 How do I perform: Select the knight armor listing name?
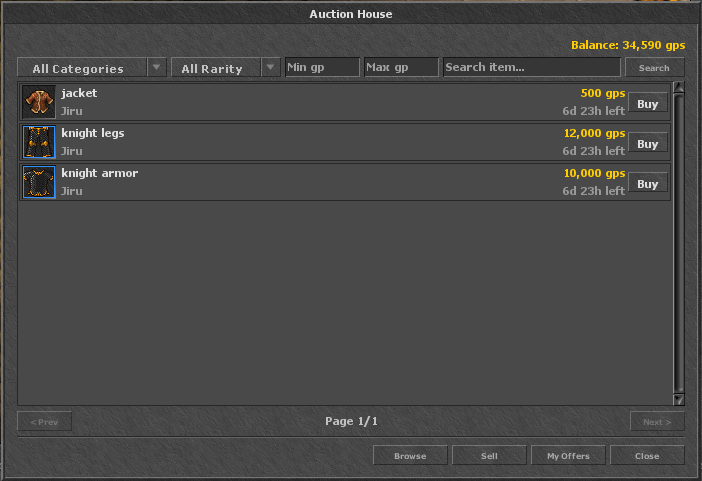99,173
